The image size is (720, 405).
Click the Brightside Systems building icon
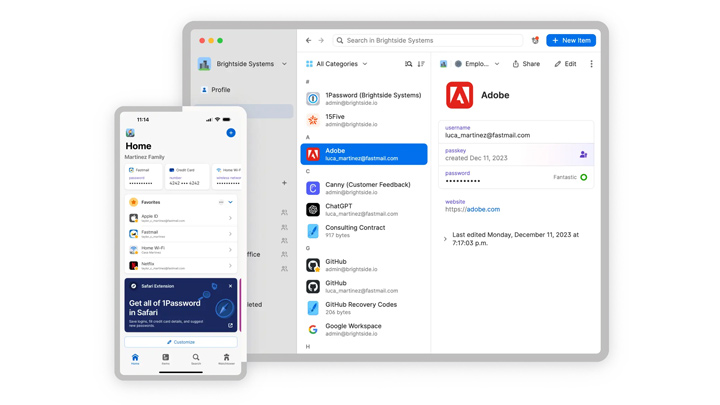(x=204, y=64)
